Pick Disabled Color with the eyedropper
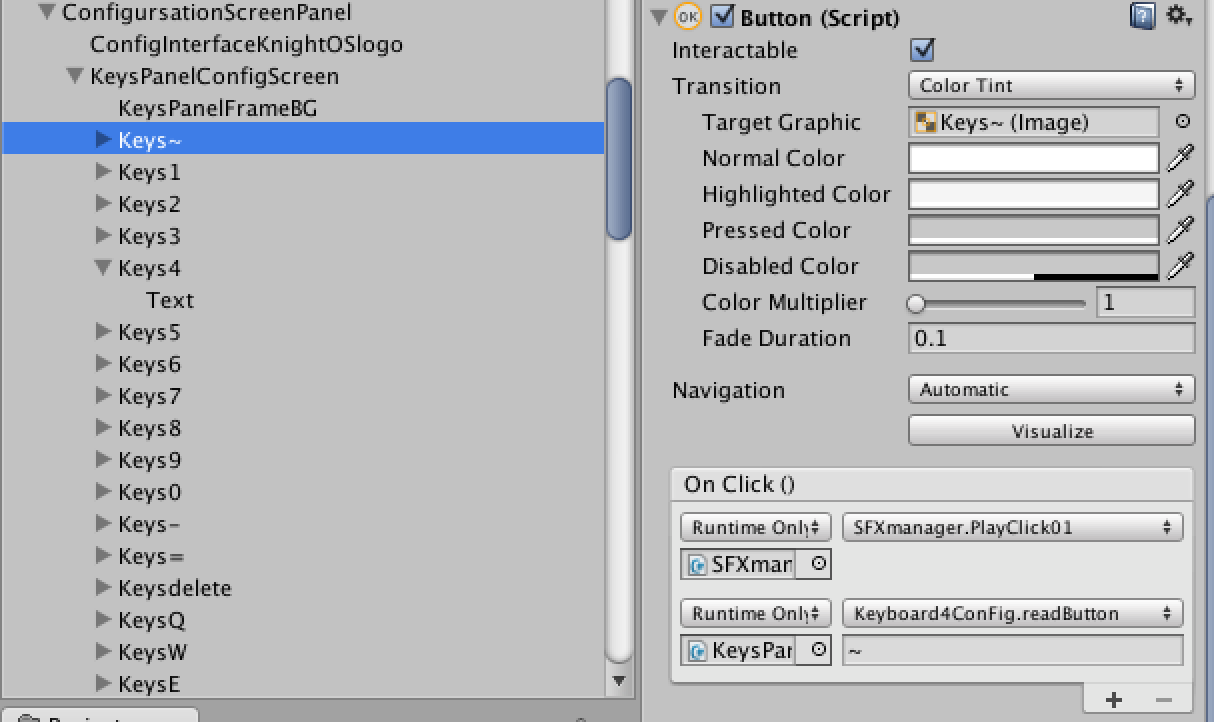Screen dimensions: 1214x722 (1180, 266)
